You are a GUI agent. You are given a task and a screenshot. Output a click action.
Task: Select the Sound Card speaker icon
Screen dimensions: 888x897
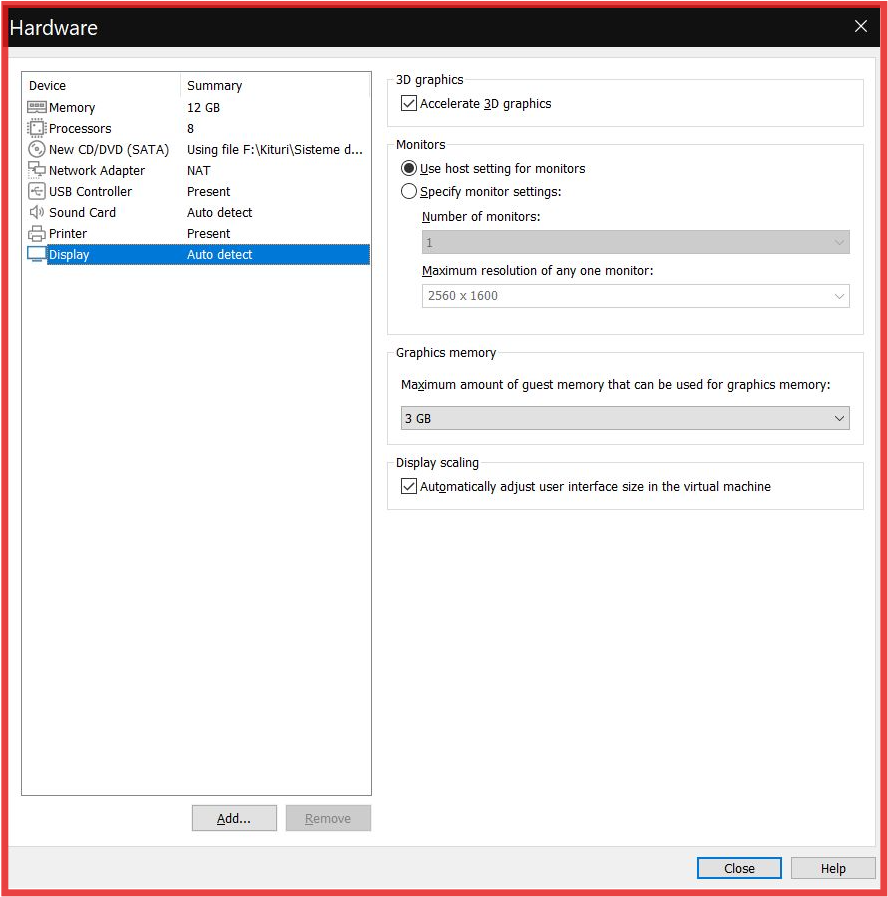(x=37, y=212)
